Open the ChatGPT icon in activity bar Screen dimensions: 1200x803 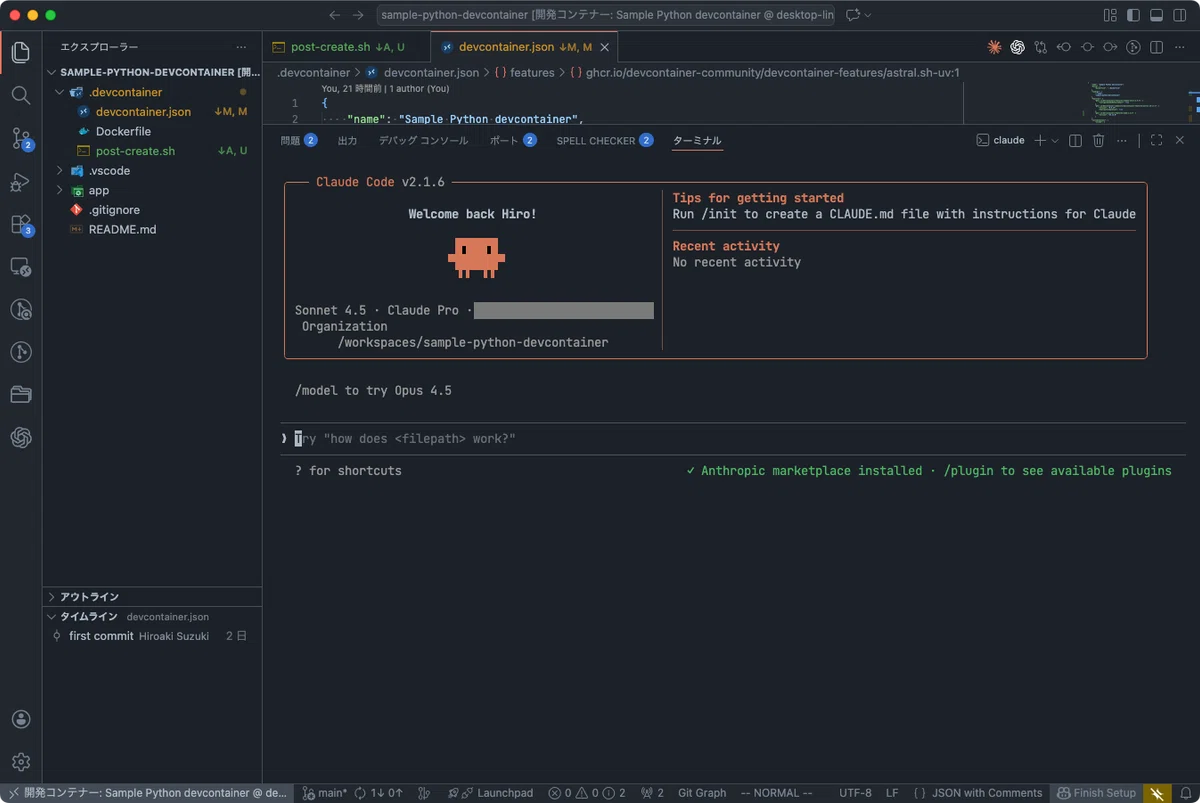pos(21,437)
